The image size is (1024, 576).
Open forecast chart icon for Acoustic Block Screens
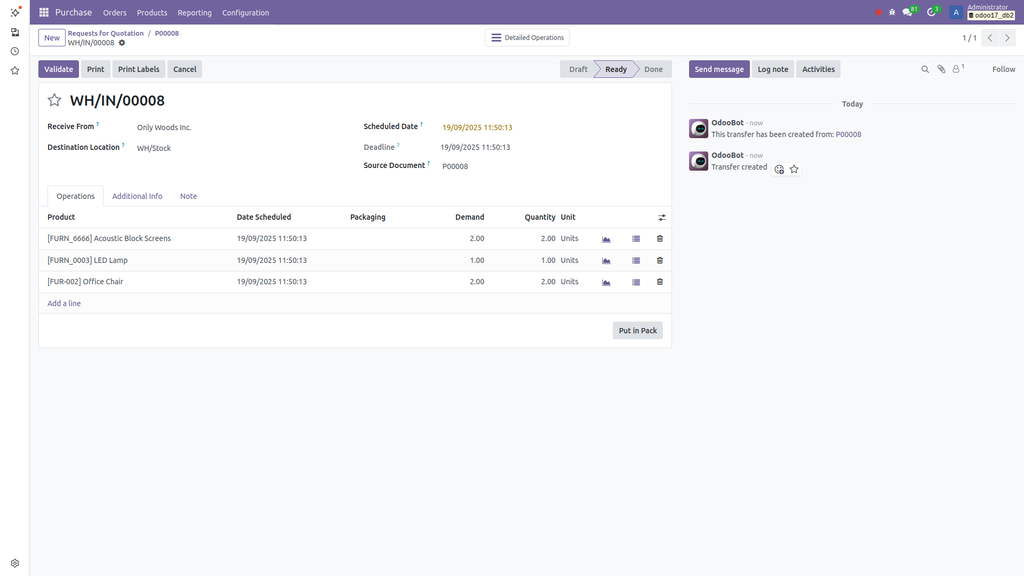click(606, 239)
